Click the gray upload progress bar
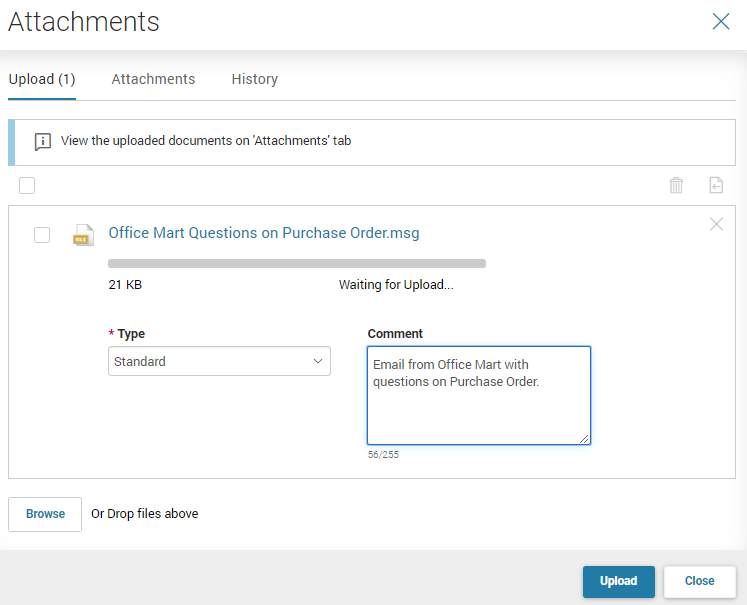The image size is (747, 605). tap(297, 263)
